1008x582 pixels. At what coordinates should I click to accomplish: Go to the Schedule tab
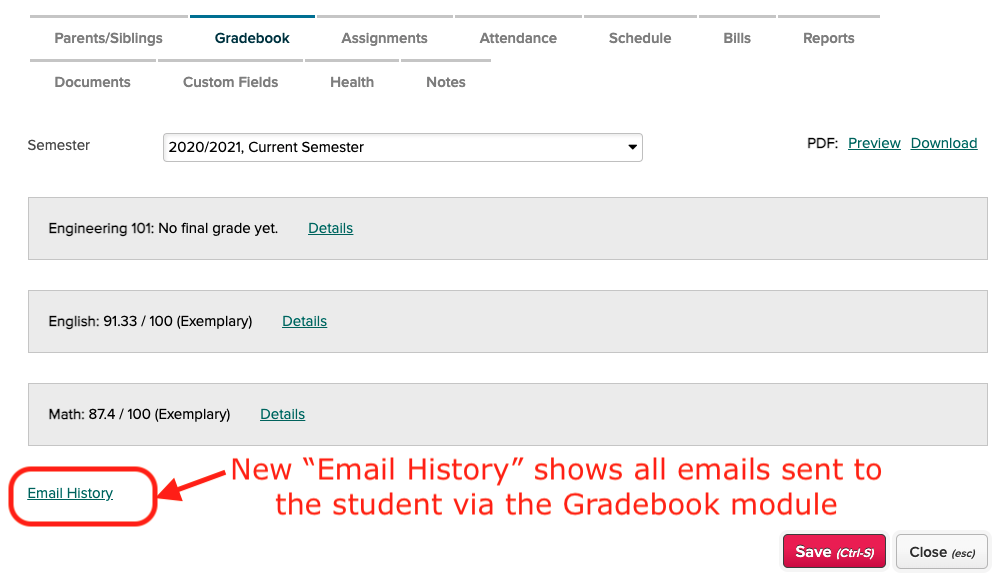(640, 39)
